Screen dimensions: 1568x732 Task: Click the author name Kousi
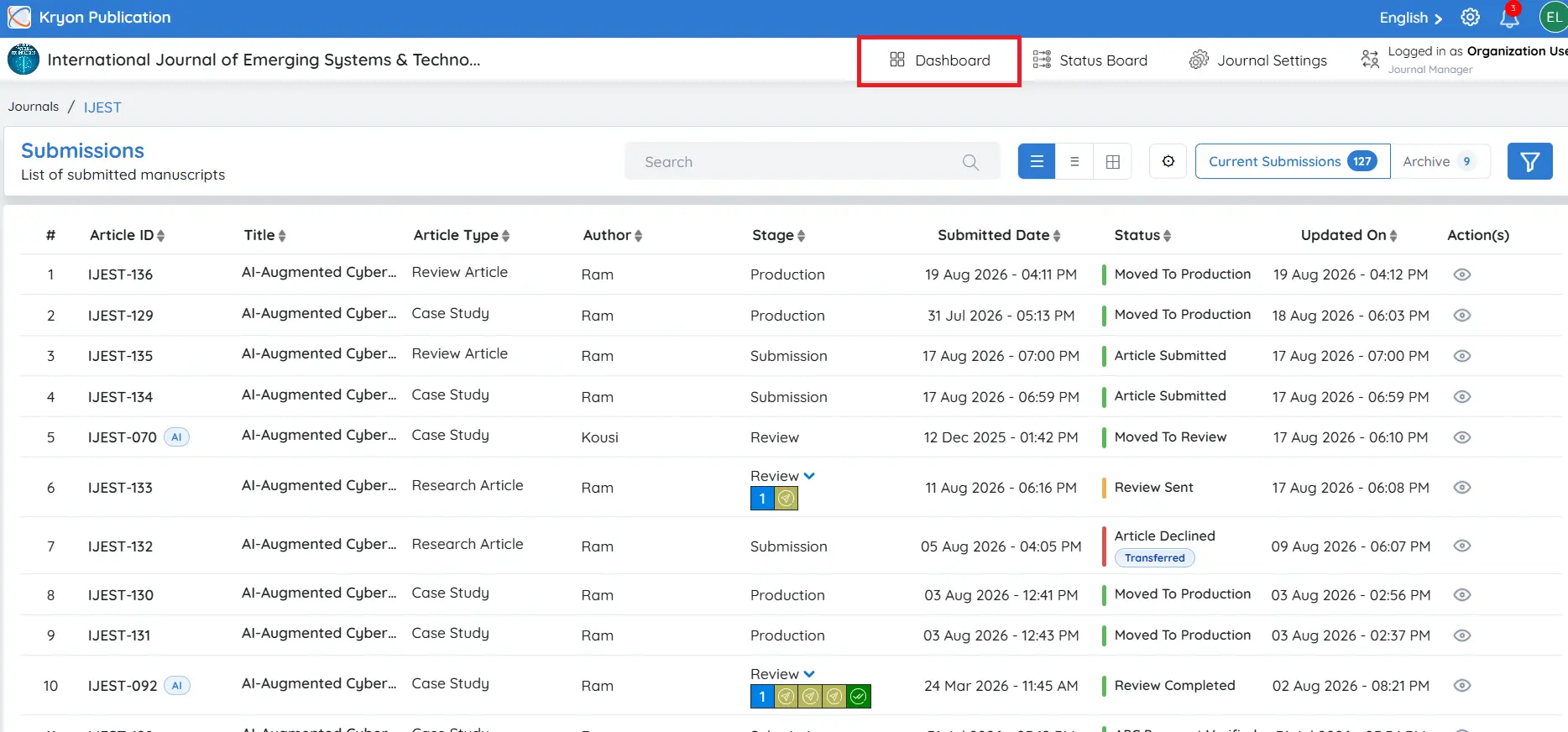(x=599, y=437)
